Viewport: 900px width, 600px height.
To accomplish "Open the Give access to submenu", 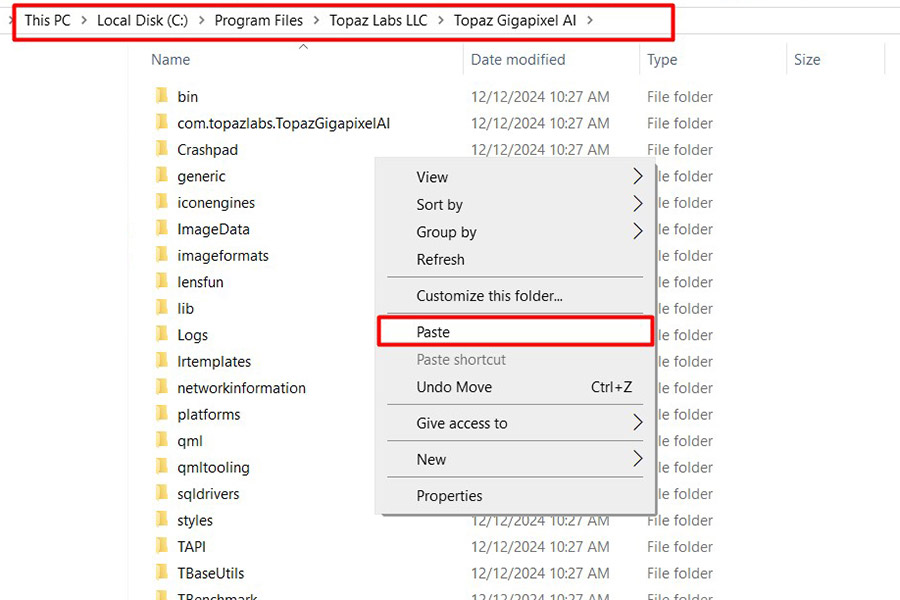I will pyautogui.click(x=515, y=423).
